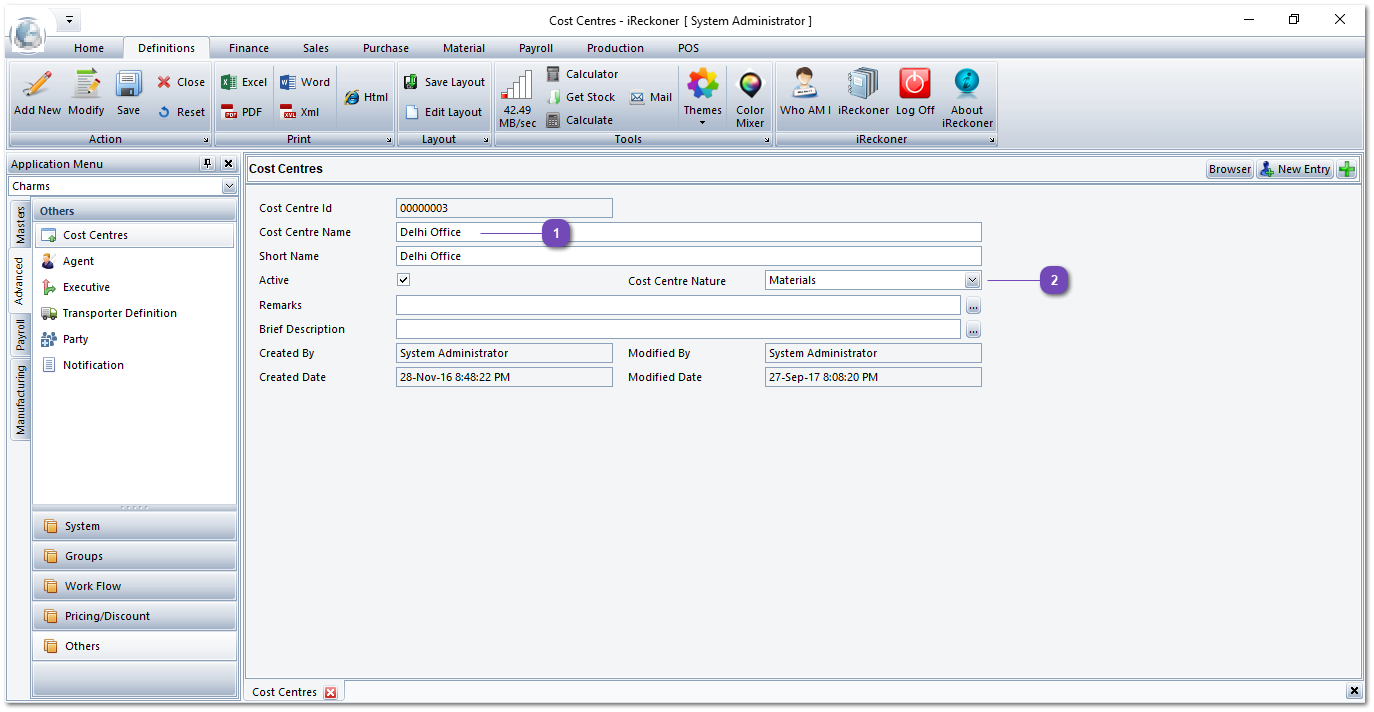Open the Cost Centre Nature dropdown
Image resolution: width=1374 pixels, height=712 pixels.
971,280
